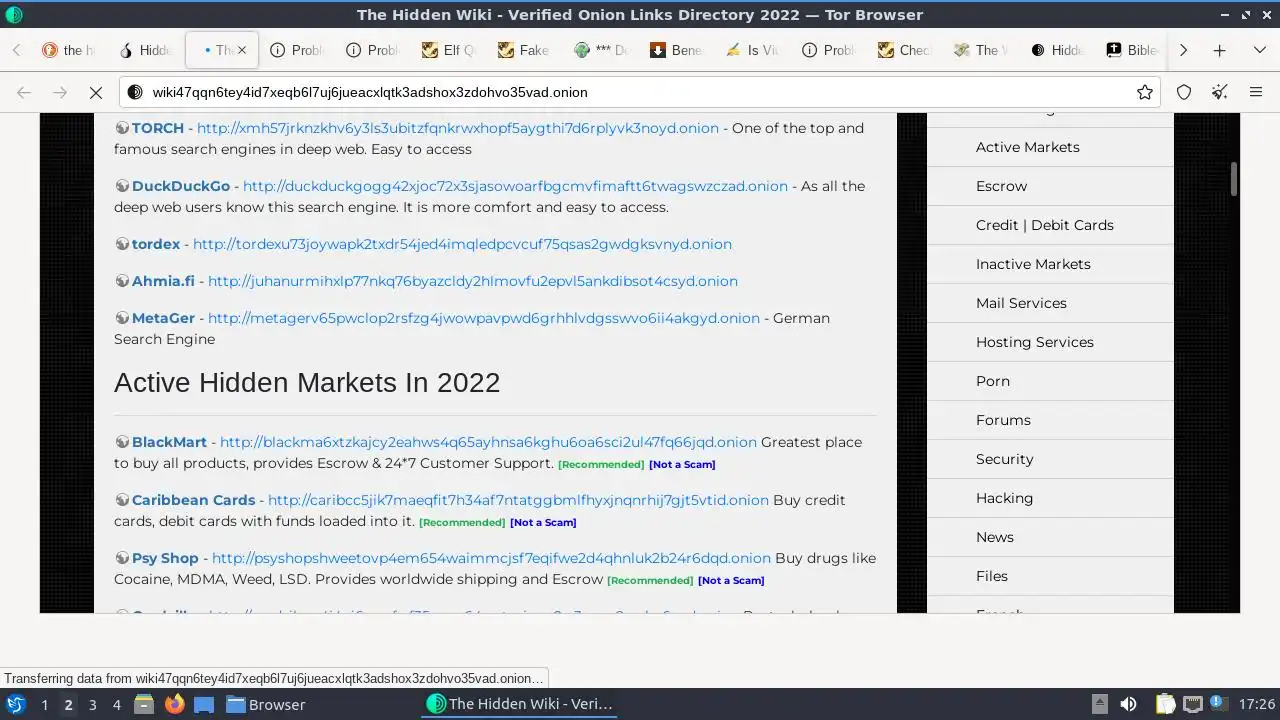This screenshot has width=1280, height=720.
Task: Switch to the 'Fake' tab
Action: [525, 50]
